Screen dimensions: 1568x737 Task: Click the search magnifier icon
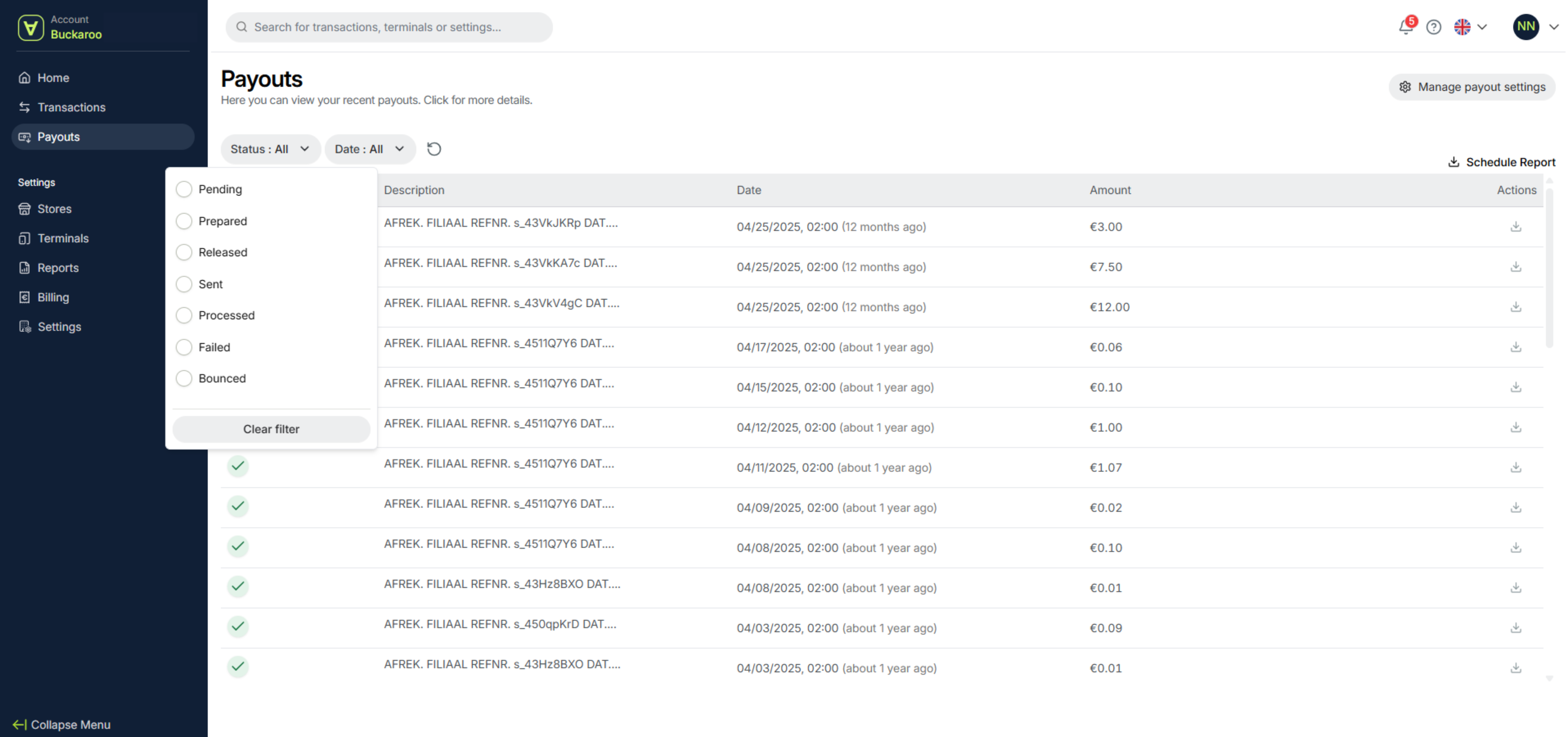point(242,27)
